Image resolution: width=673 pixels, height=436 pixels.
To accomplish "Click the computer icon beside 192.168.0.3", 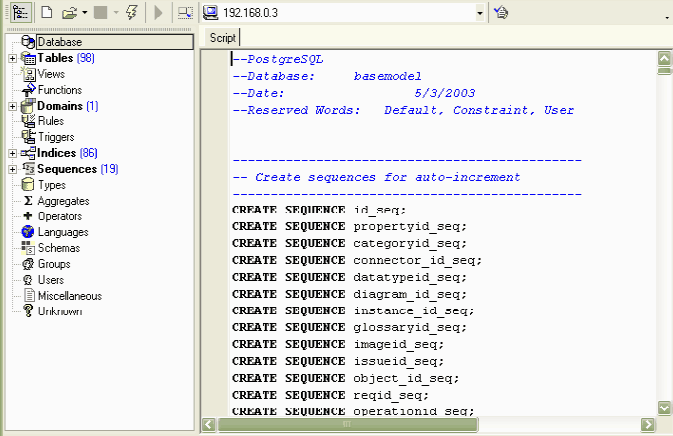I will (x=211, y=12).
